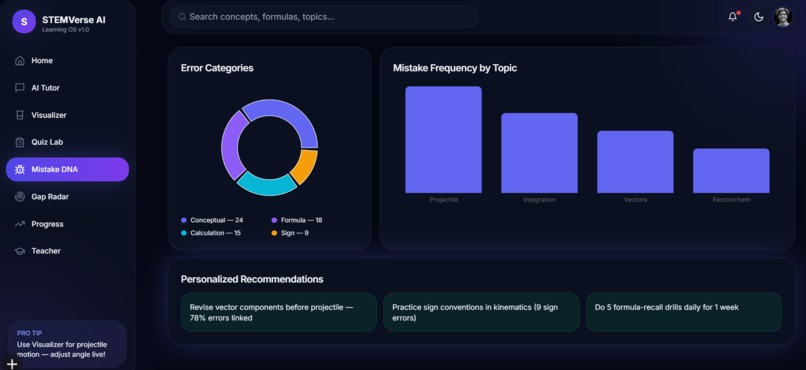This screenshot has height=370, width=806.
Task: Click 'Calculation — 15' legend text
Action: click(215, 233)
